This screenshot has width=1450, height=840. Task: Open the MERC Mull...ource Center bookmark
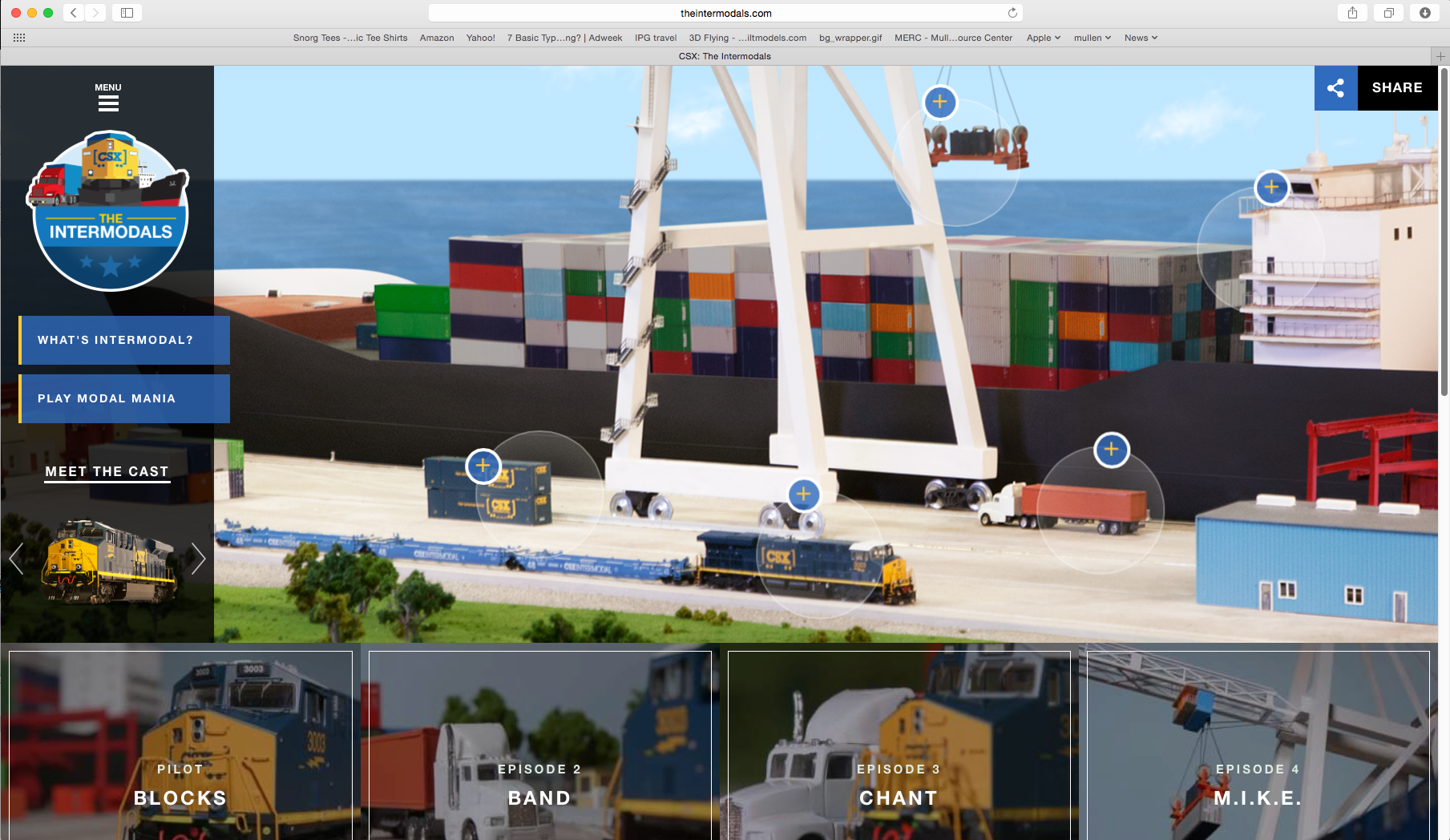pyautogui.click(x=953, y=38)
